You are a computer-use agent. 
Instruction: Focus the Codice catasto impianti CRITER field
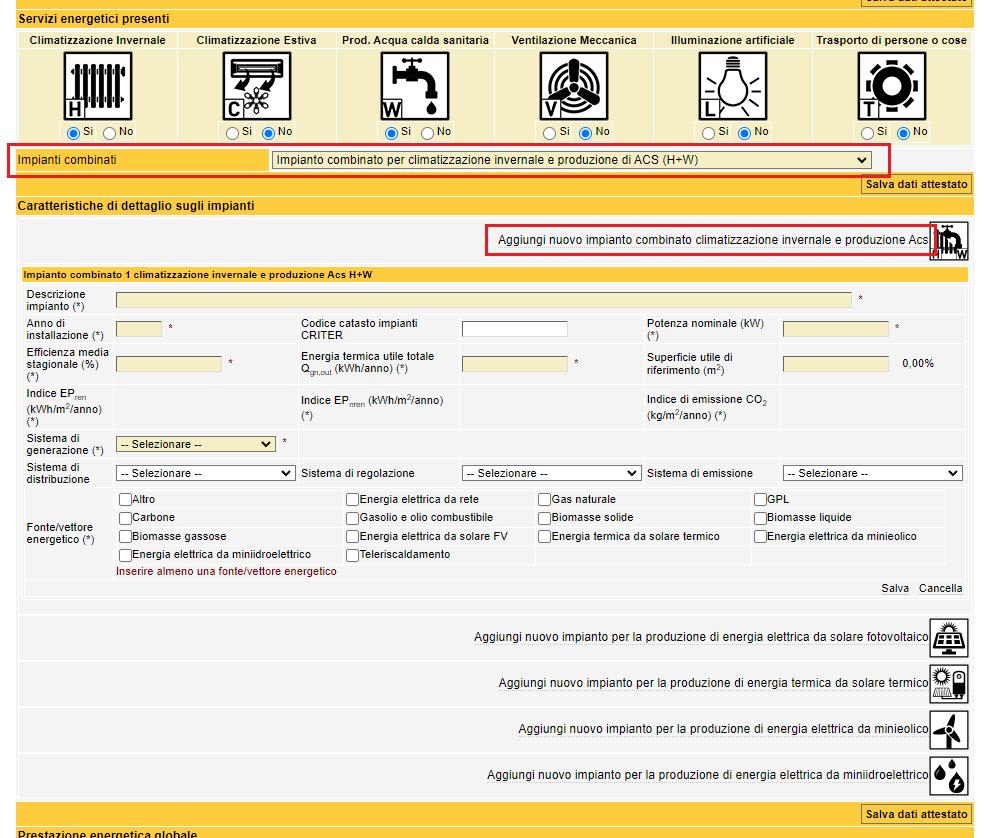coord(514,329)
